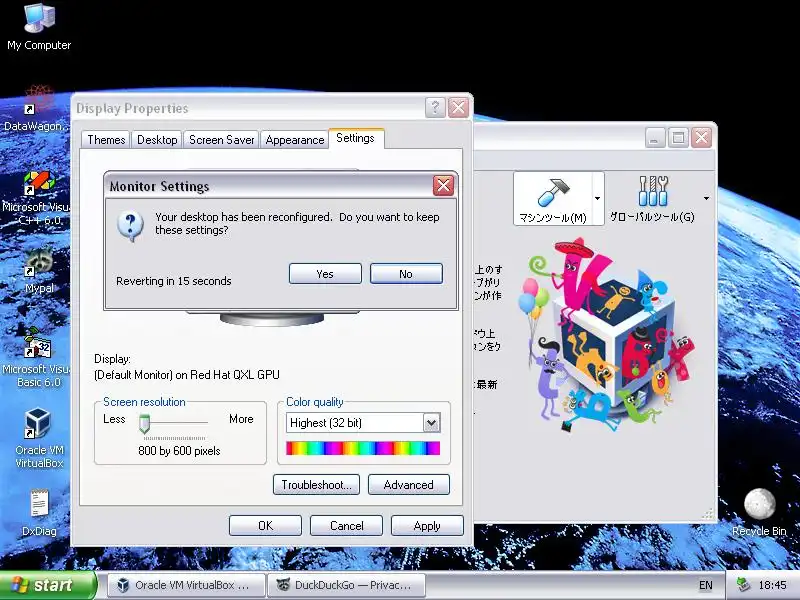Close the Monitor Settings dialog
The image size is (800, 600).
coord(443,186)
